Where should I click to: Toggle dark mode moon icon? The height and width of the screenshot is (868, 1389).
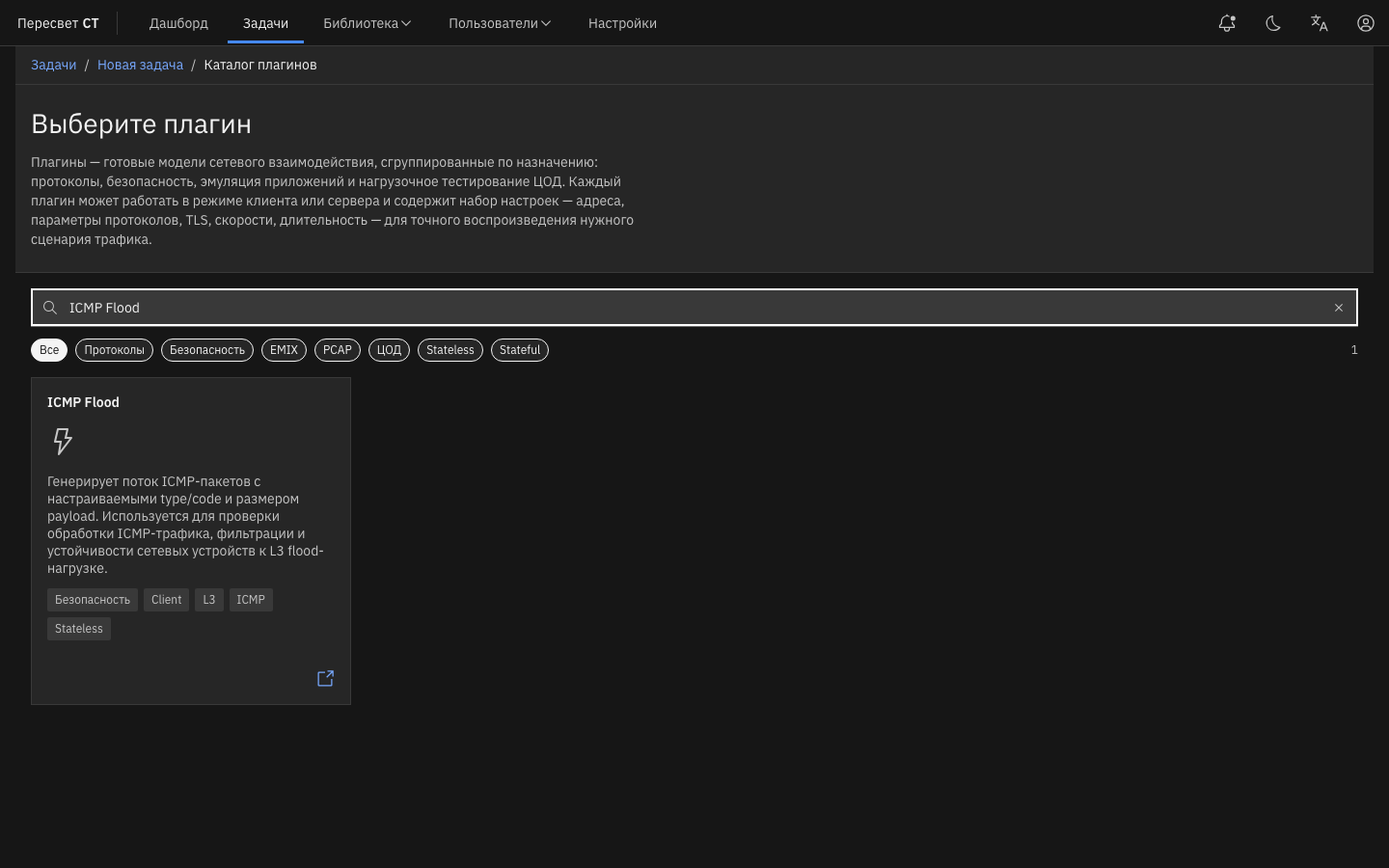[x=1273, y=23]
